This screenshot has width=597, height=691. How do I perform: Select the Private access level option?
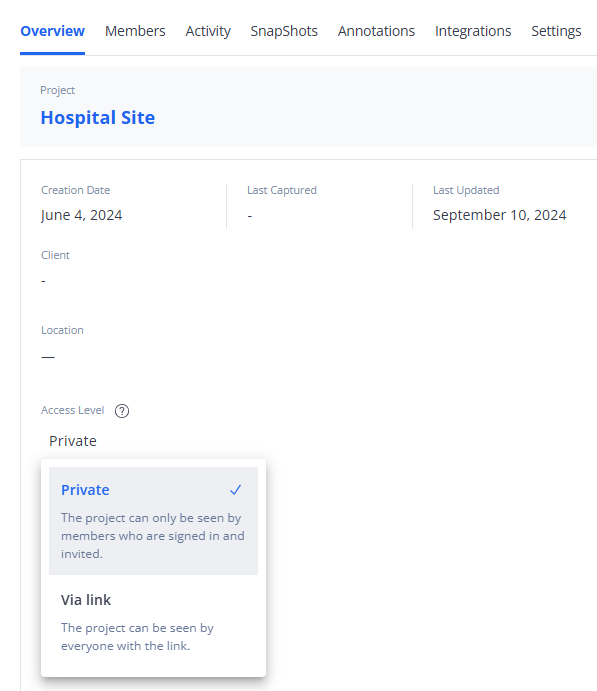tap(153, 521)
